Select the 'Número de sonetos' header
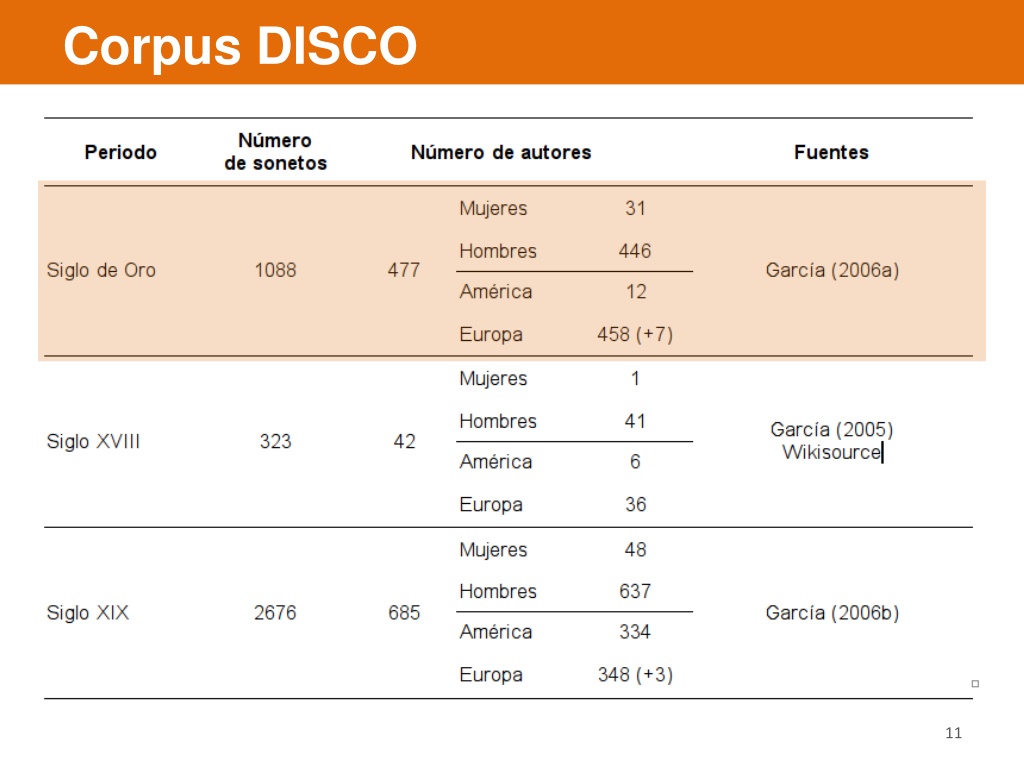 coord(275,152)
